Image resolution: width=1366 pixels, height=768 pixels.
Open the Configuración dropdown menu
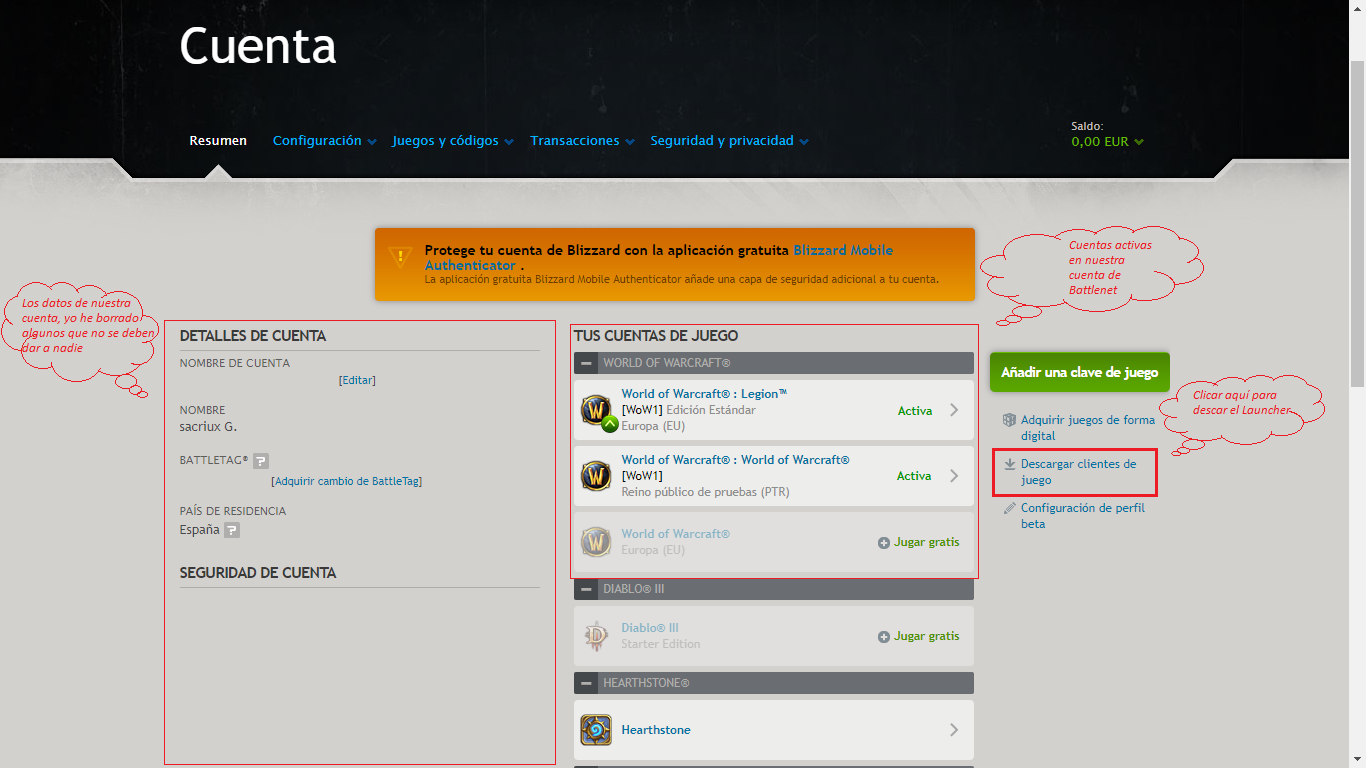pyautogui.click(x=325, y=141)
